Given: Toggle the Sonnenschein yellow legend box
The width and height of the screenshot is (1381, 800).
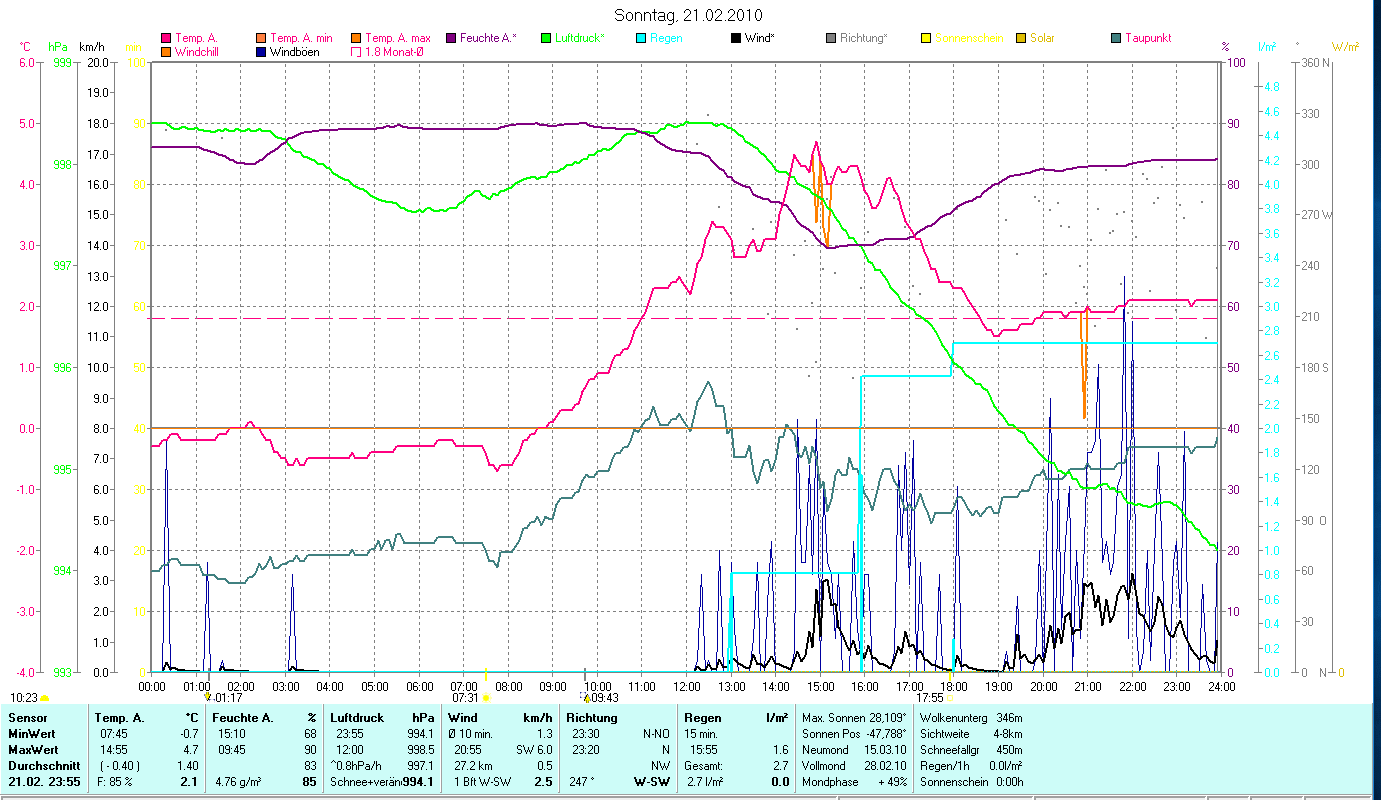Looking at the screenshot, I should (x=926, y=38).
